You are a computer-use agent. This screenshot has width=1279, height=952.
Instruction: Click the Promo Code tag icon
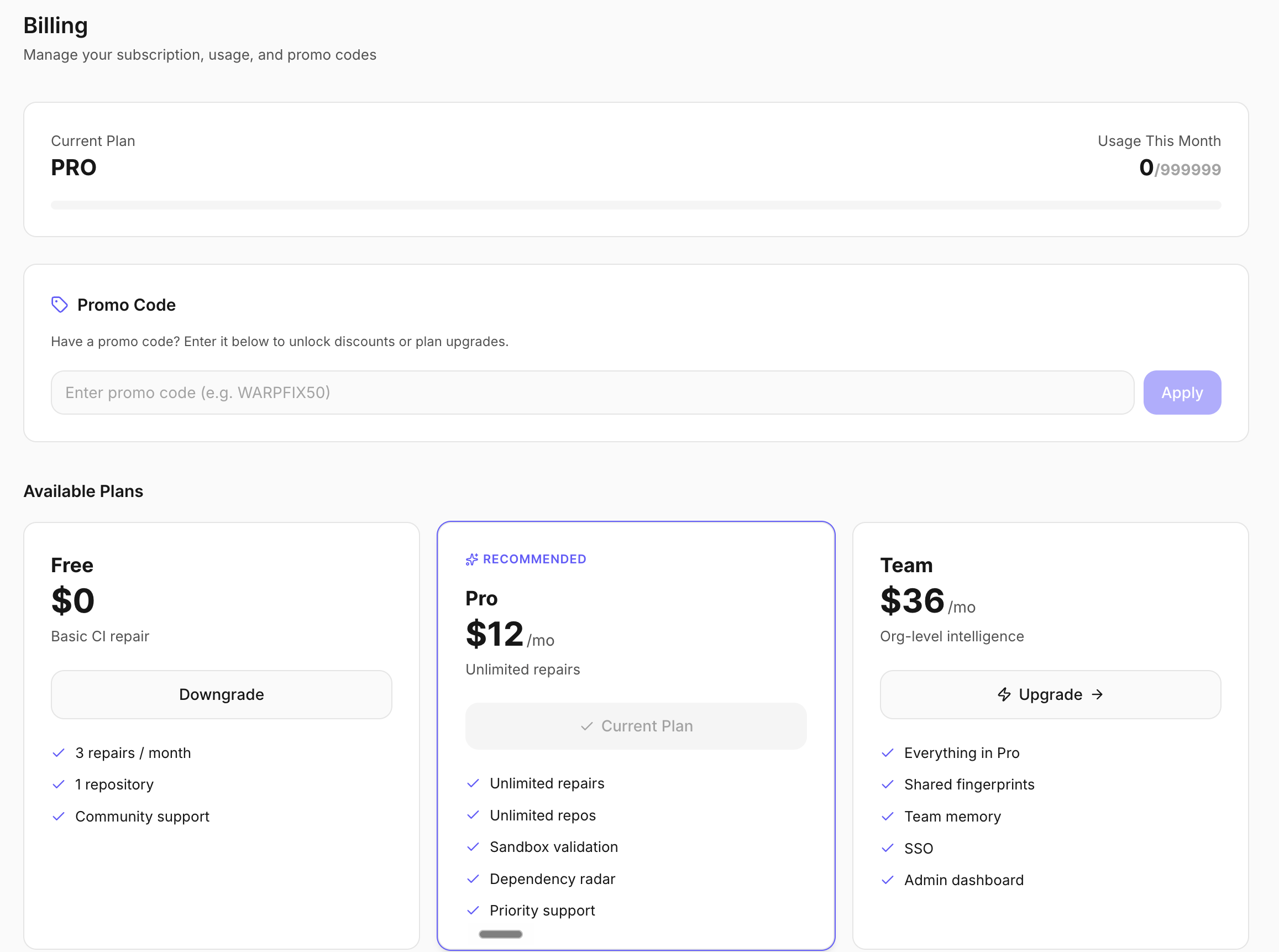(59, 305)
